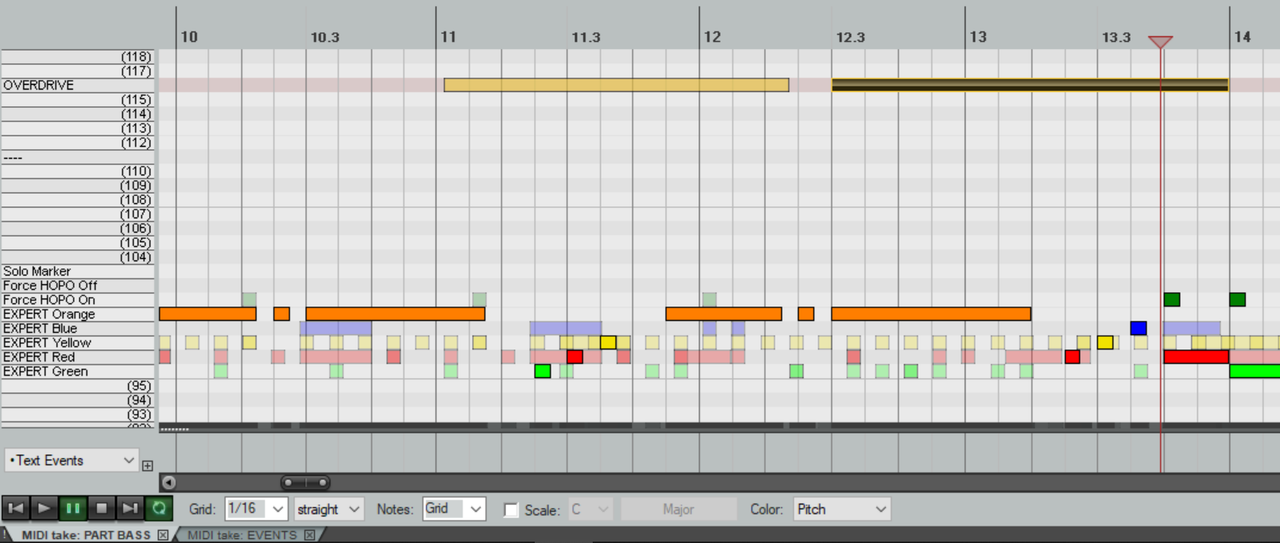The width and height of the screenshot is (1280, 543).
Task: Open the scale key dropdown showing C
Action: click(x=590, y=509)
